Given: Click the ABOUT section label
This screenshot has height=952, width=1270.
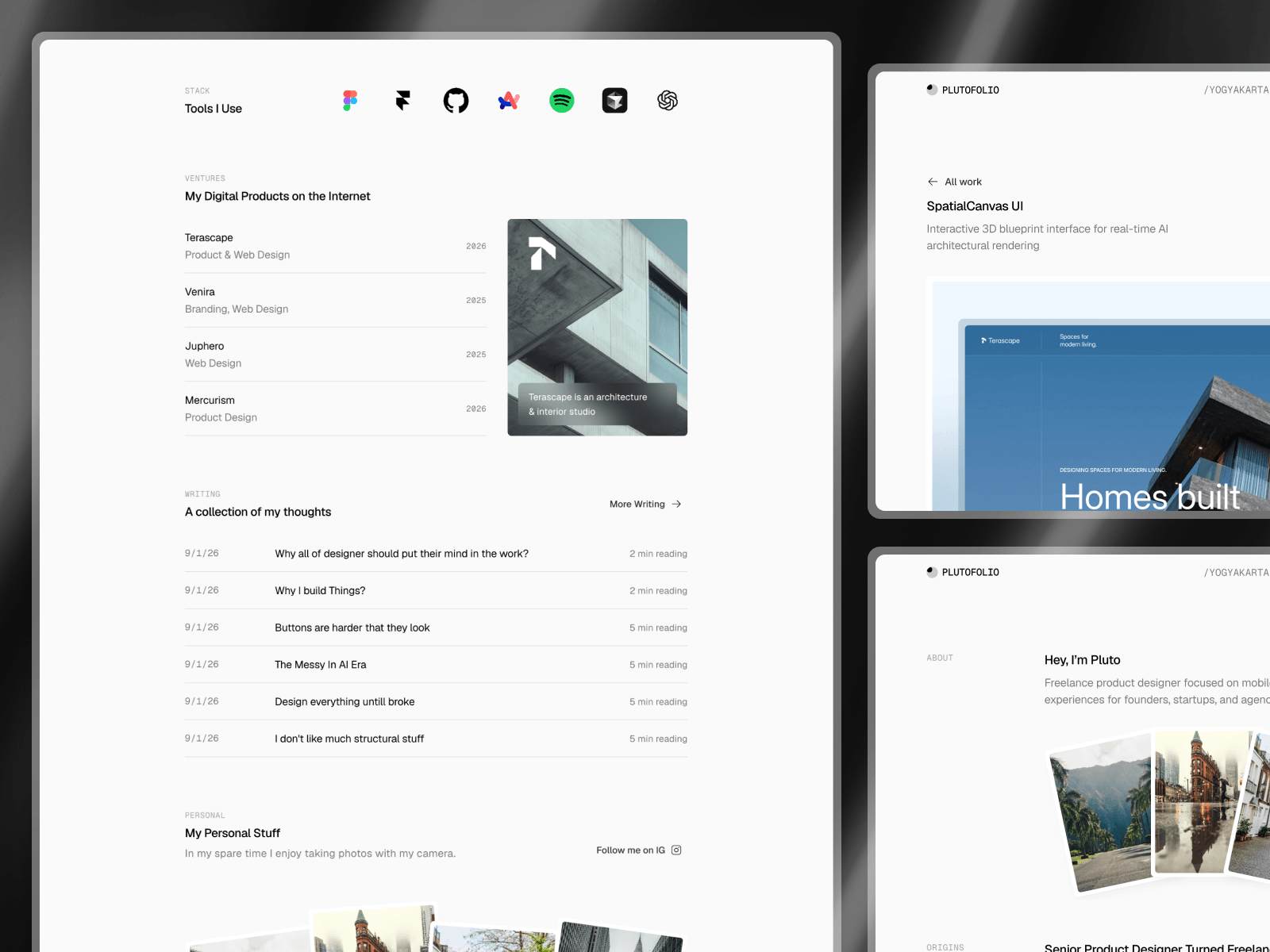Looking at the screenshot, I should (940, 658).
